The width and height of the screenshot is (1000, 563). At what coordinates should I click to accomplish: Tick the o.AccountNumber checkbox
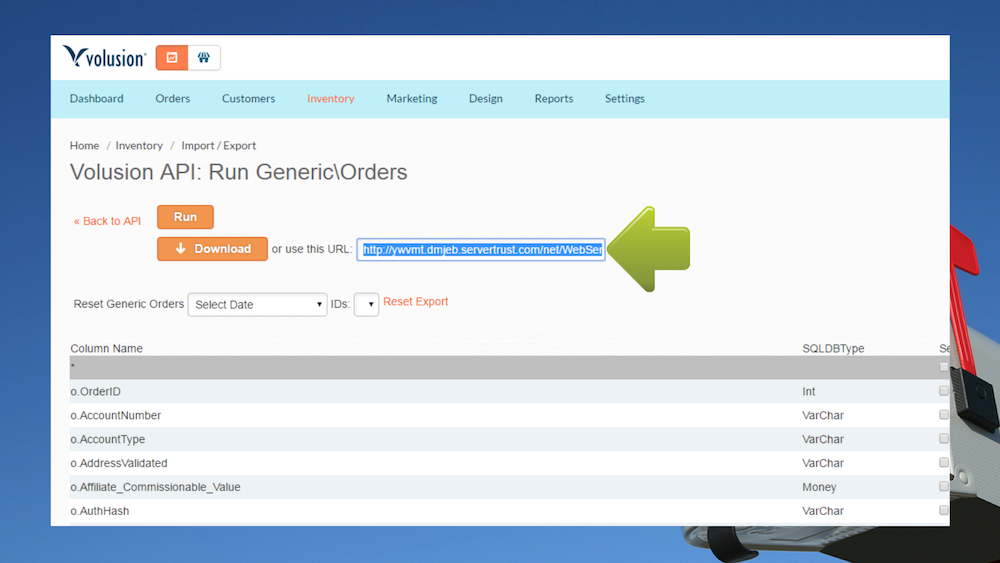click(x=944, y=414)
